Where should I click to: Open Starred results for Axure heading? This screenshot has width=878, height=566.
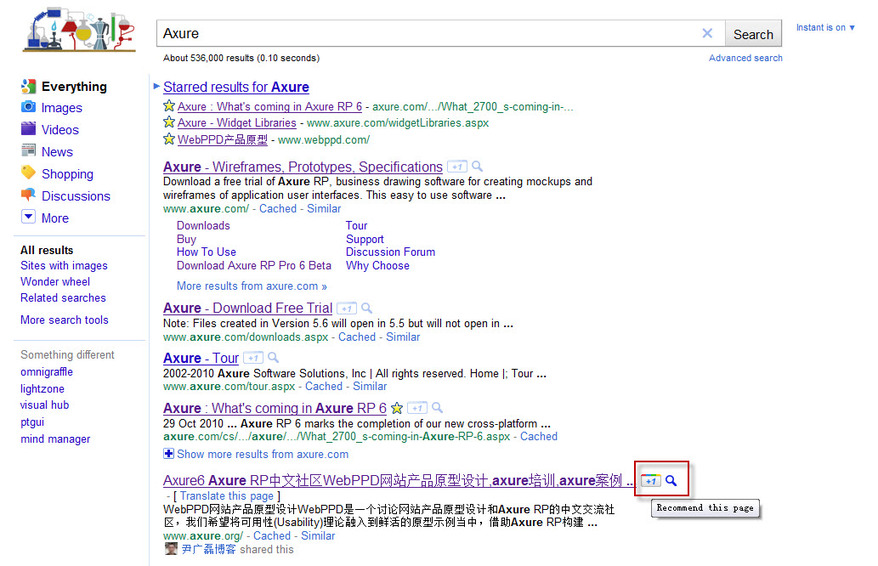(x=236, y=87)
